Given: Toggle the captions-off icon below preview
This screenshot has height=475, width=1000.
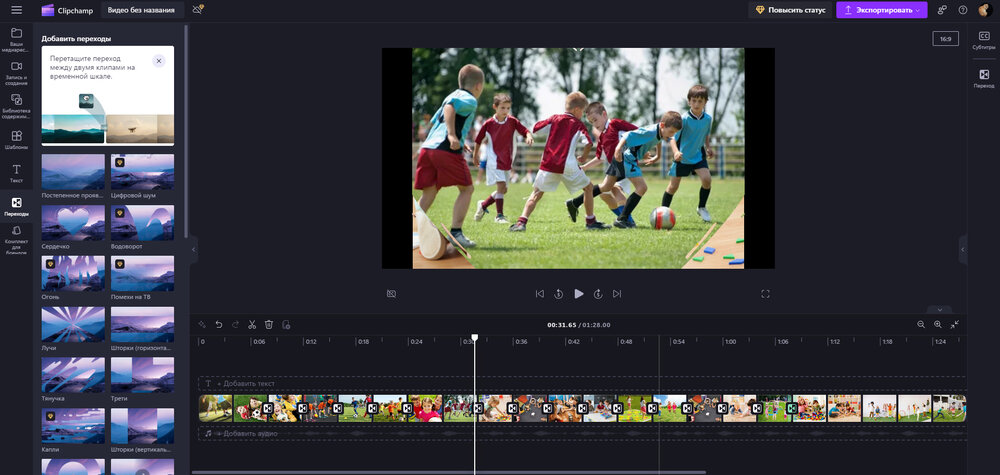Looking at the screenshot, I should 392,294.
